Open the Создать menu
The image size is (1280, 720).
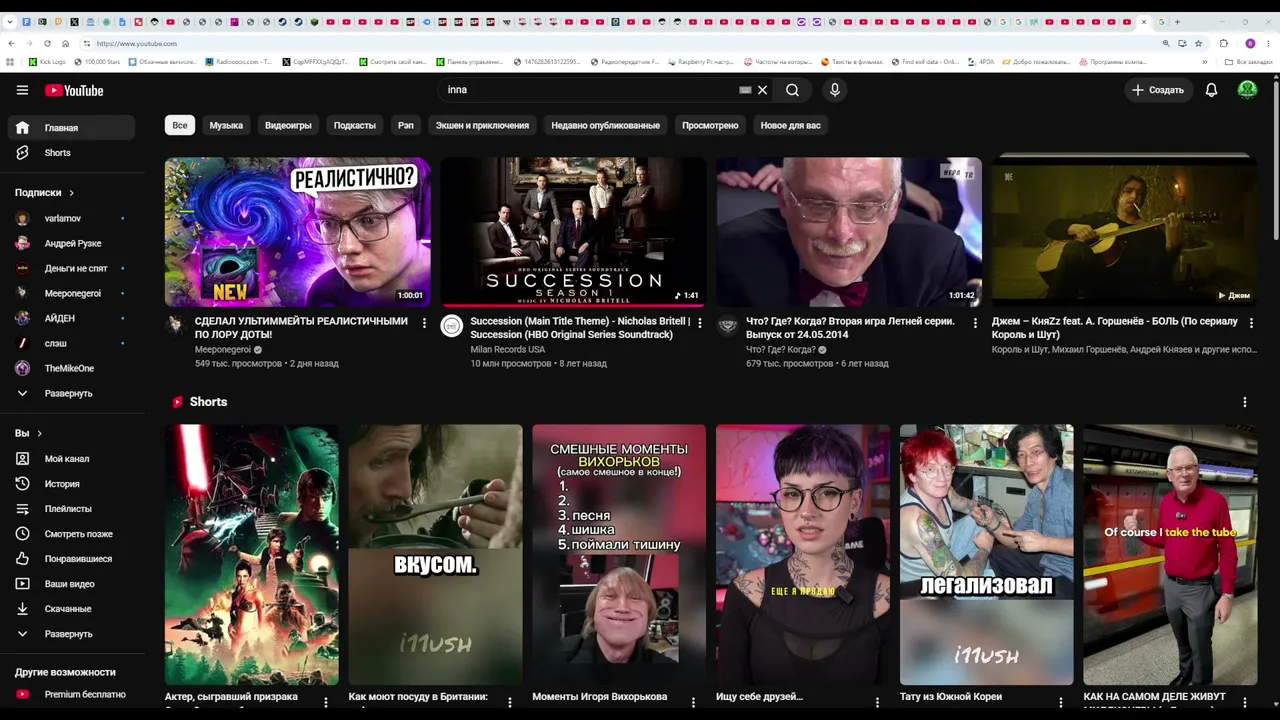tap(1157, 90)
